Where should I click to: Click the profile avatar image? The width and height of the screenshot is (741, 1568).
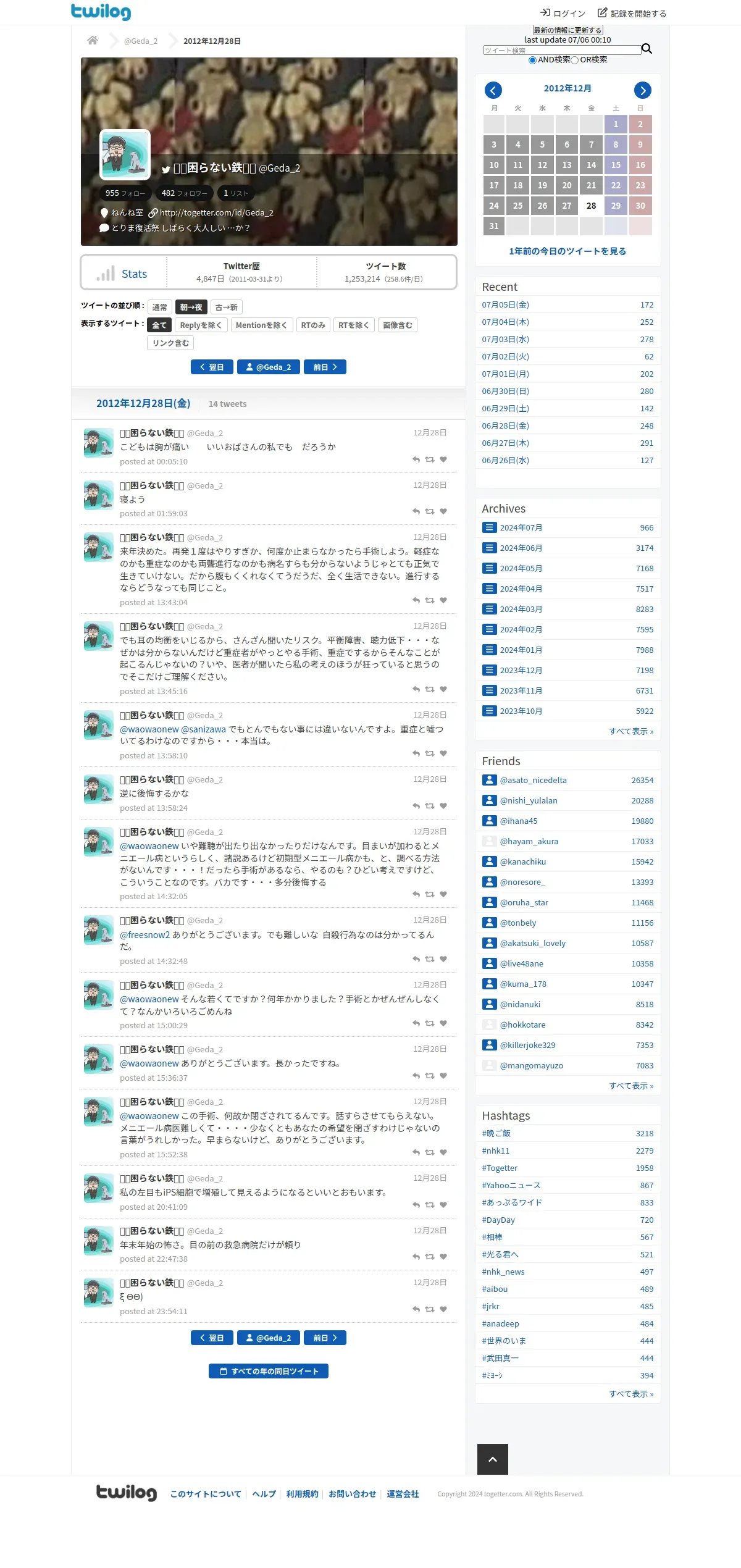[125, 154]
